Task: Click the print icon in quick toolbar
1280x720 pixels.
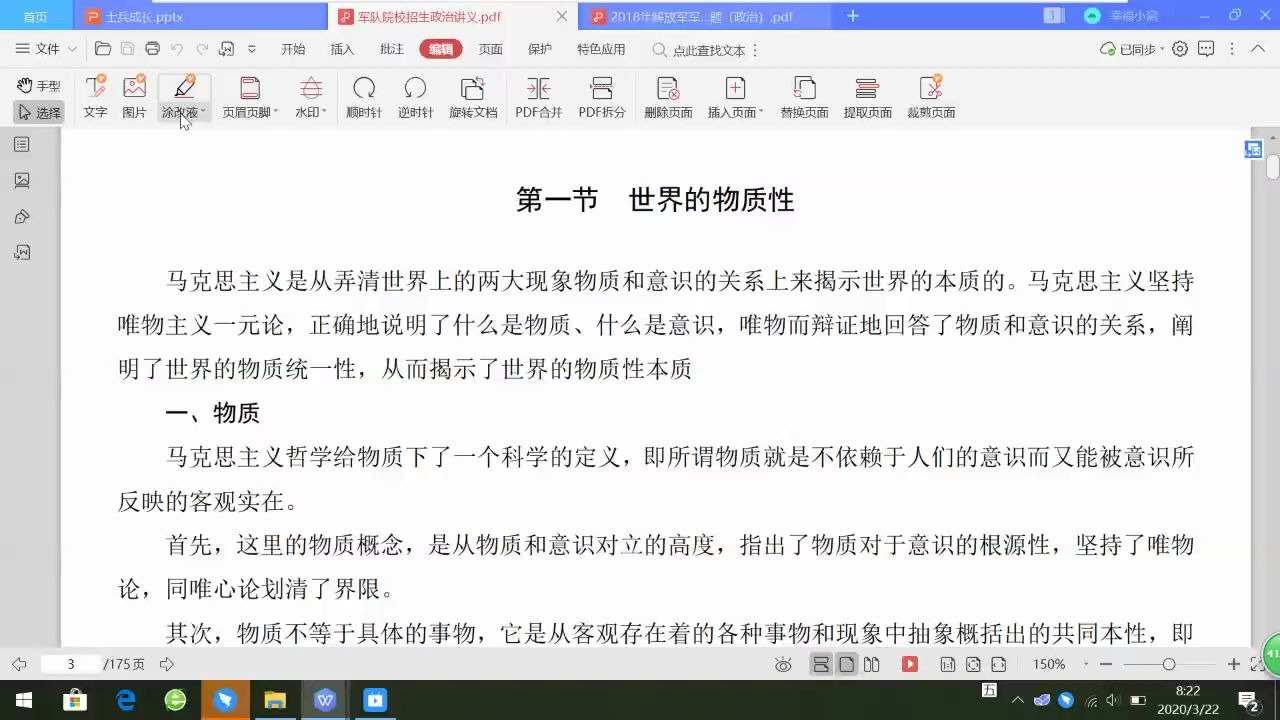Action: click(152, 49)
